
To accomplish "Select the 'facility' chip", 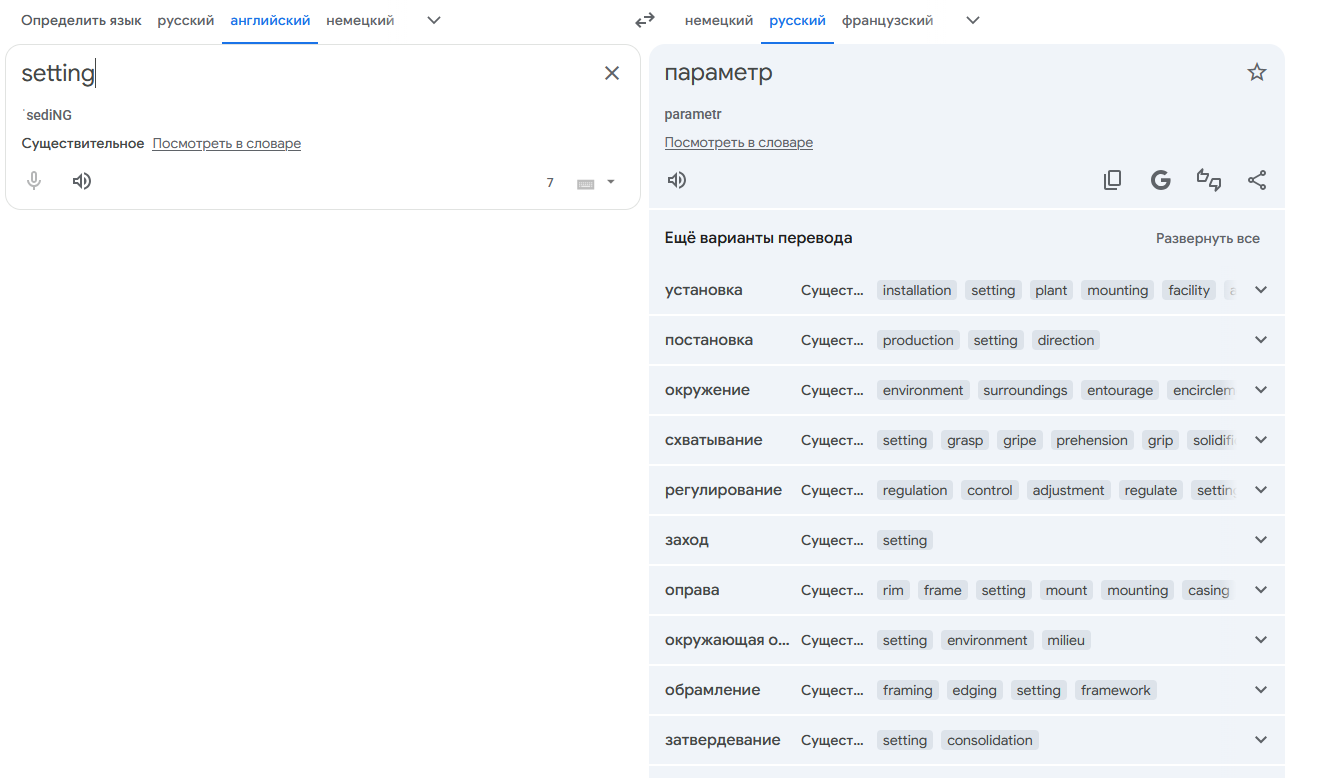I will click(x=1189, y=290).
